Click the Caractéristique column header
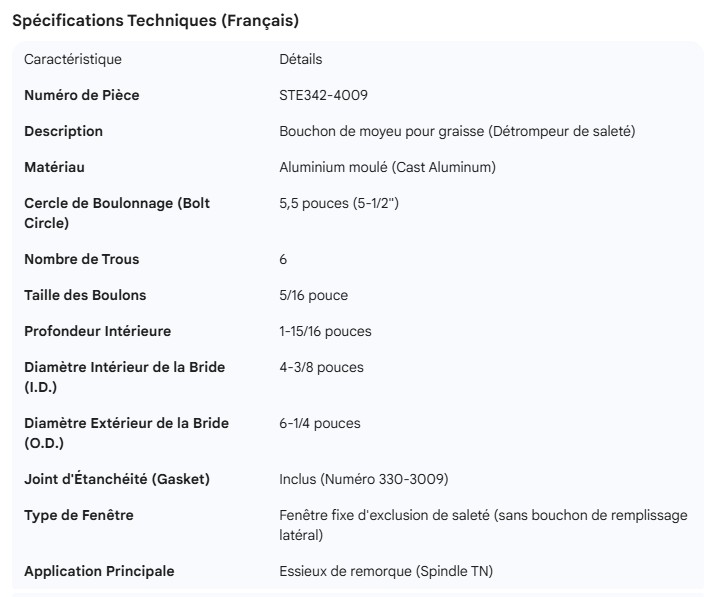Image resolution: width=715 pixels, height=597 pixels. [x=73, y=59]
